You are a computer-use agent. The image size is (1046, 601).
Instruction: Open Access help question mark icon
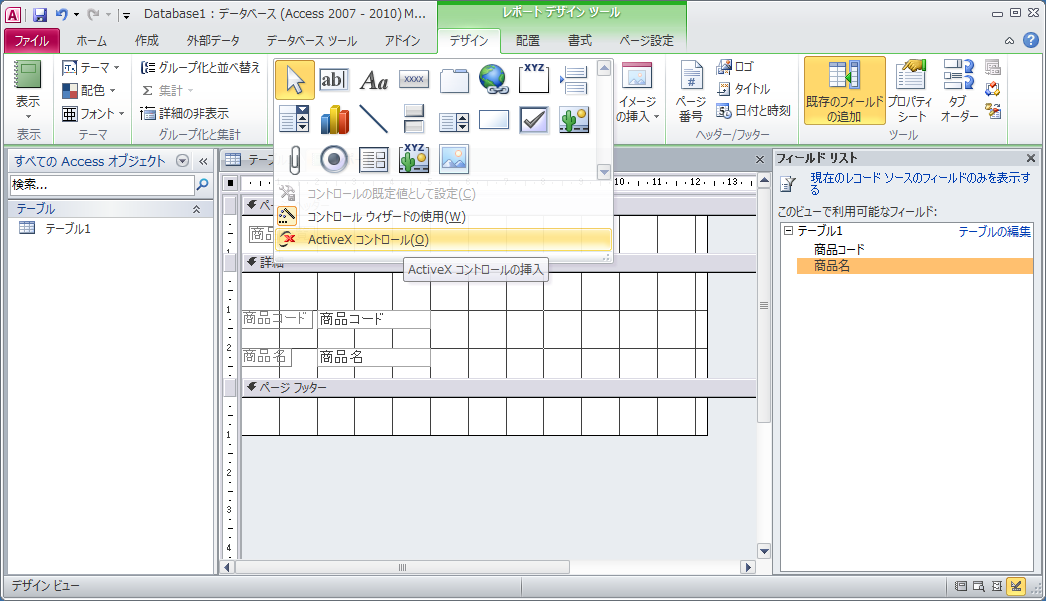tap(1030, 40)
